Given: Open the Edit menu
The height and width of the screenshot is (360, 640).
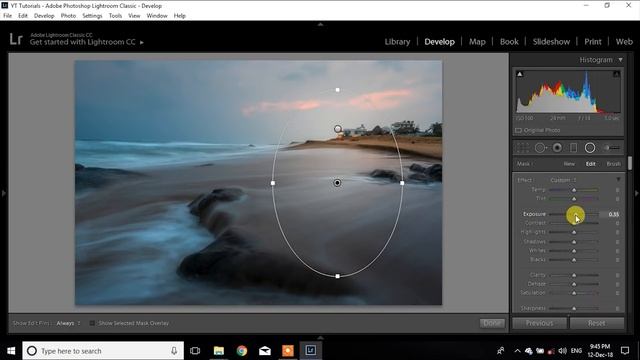Looking at the screenshot, I should (x=23, y=16).
